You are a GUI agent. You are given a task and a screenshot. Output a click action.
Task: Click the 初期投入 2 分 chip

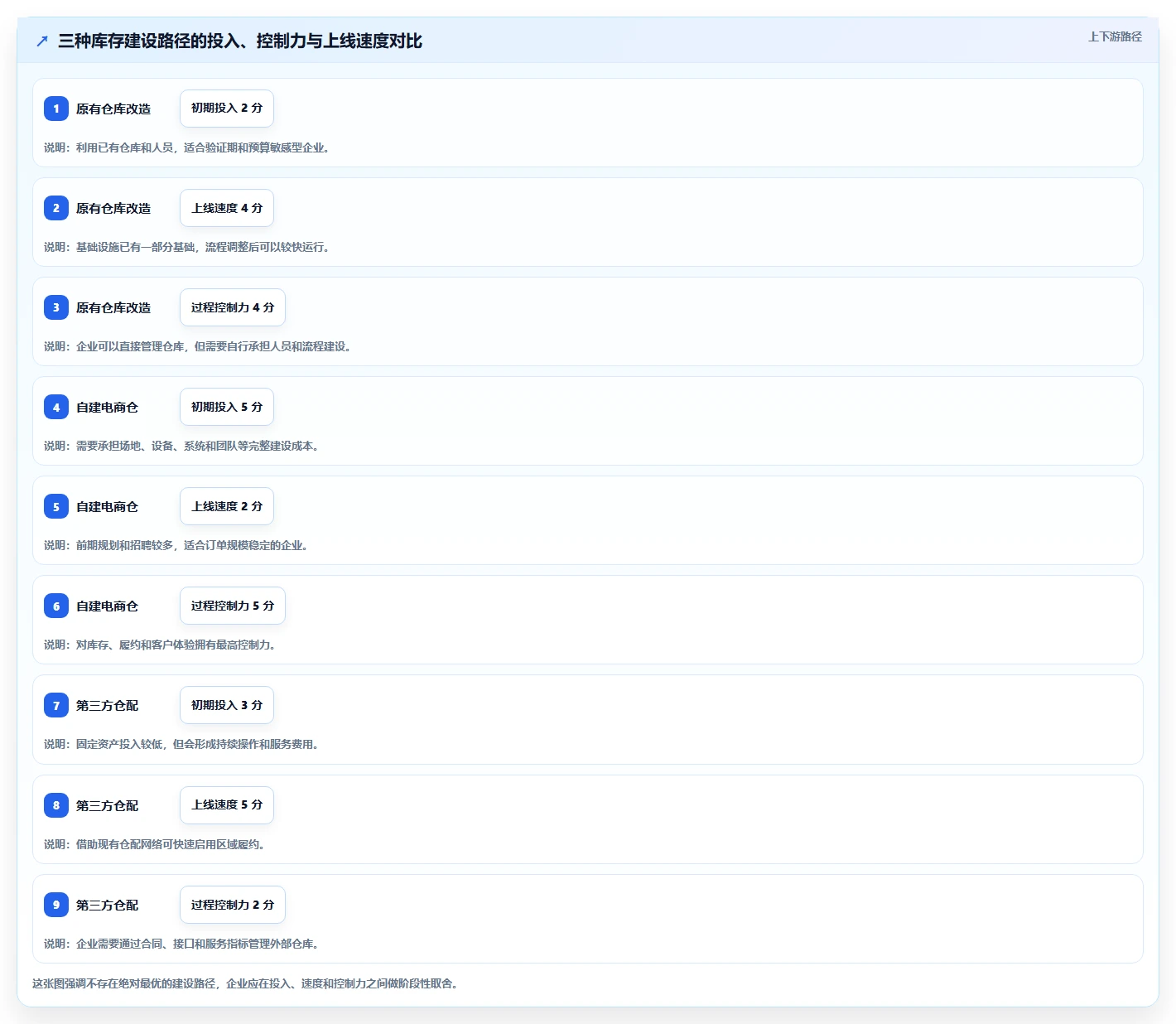[x=227, y=109]
